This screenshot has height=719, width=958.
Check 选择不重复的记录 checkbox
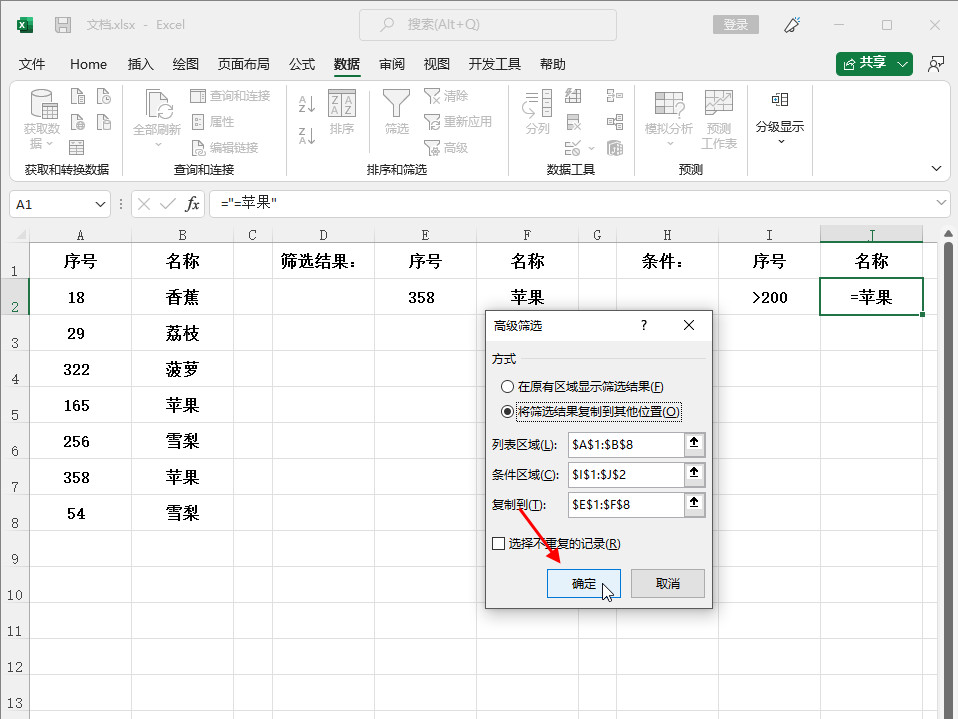pyautogui.click(x=499, y=543)
